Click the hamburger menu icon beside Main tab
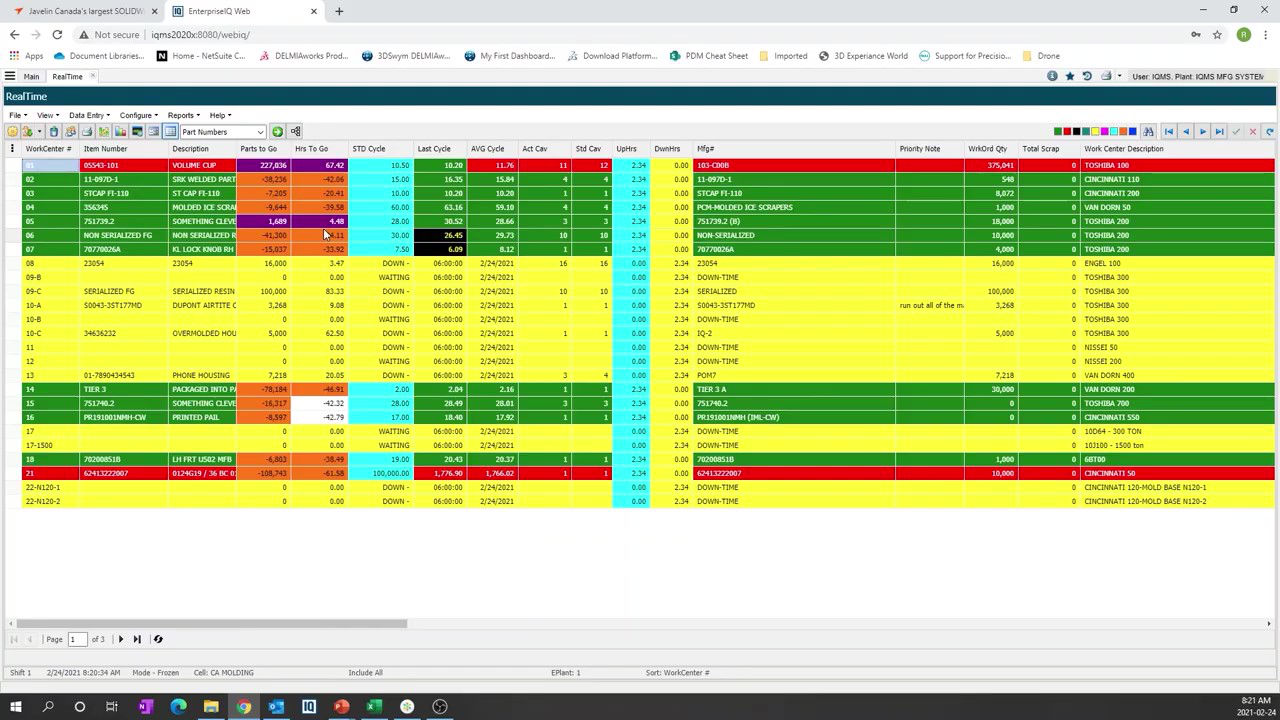1280x720 pixels. coord(10,76)
